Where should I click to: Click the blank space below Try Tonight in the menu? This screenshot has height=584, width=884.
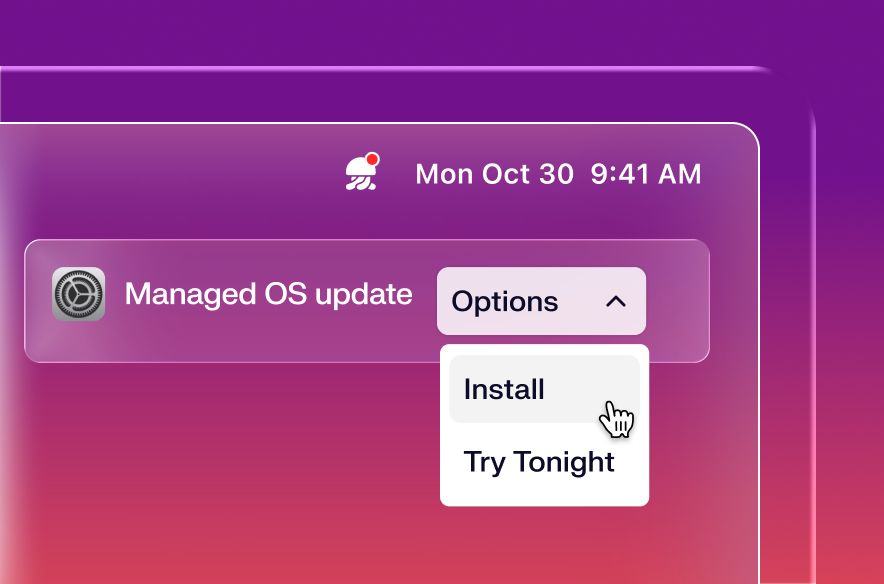point(544,495)
